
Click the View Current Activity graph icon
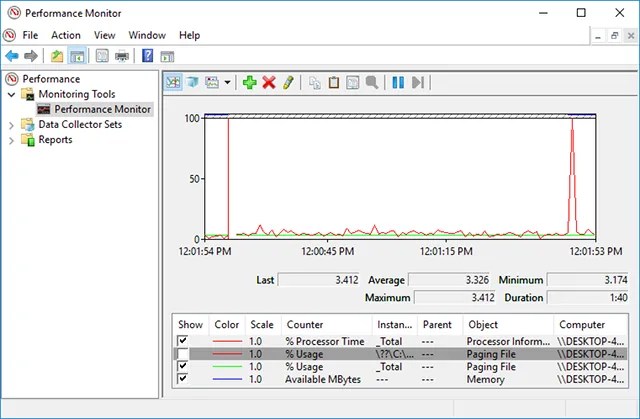(x=173, y=82)
